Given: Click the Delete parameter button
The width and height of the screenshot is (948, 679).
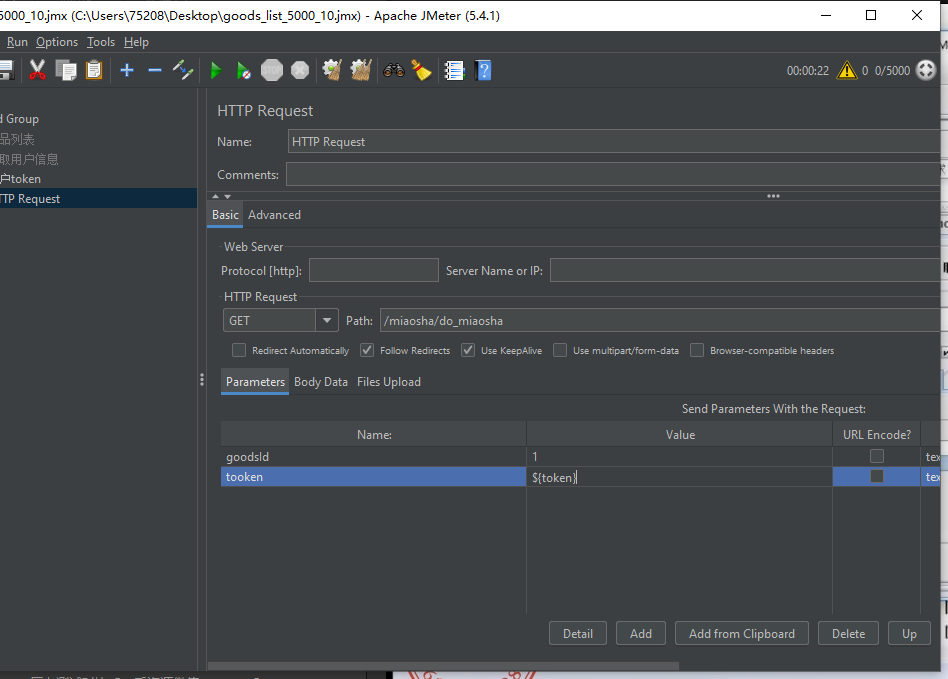Looking at the screenshot, I should [848, 633].
